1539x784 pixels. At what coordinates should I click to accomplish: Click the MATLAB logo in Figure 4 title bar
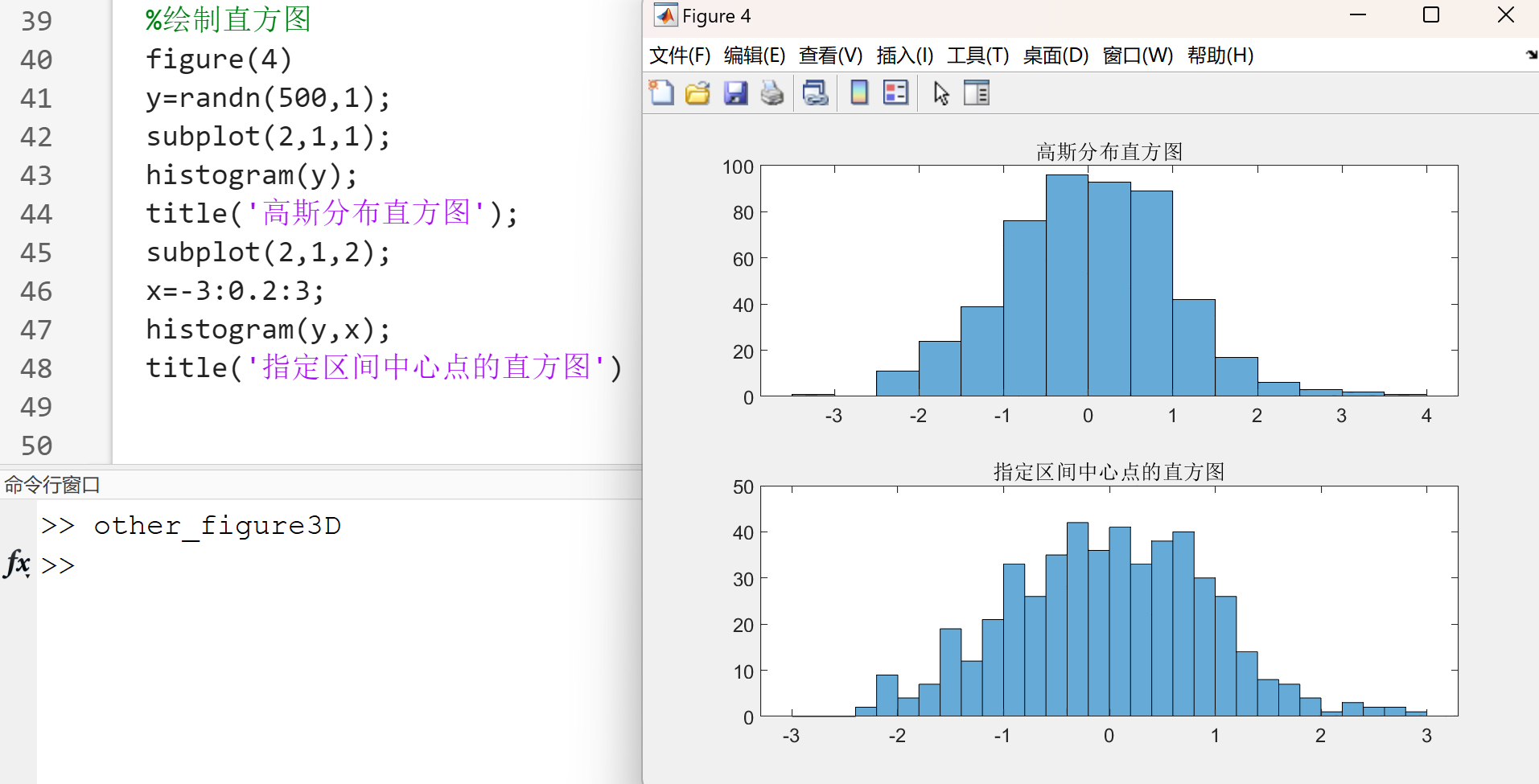tap(665, 15)
